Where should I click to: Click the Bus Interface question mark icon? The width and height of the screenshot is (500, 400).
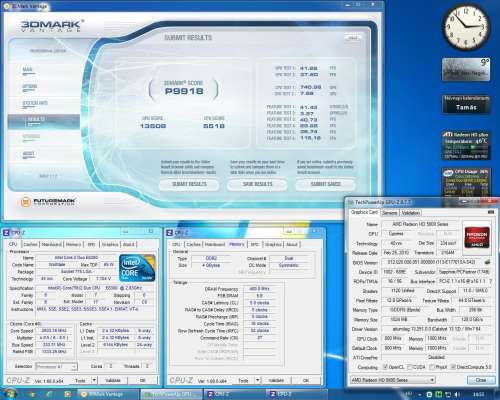pyautogui.click(x=490, y=282)
